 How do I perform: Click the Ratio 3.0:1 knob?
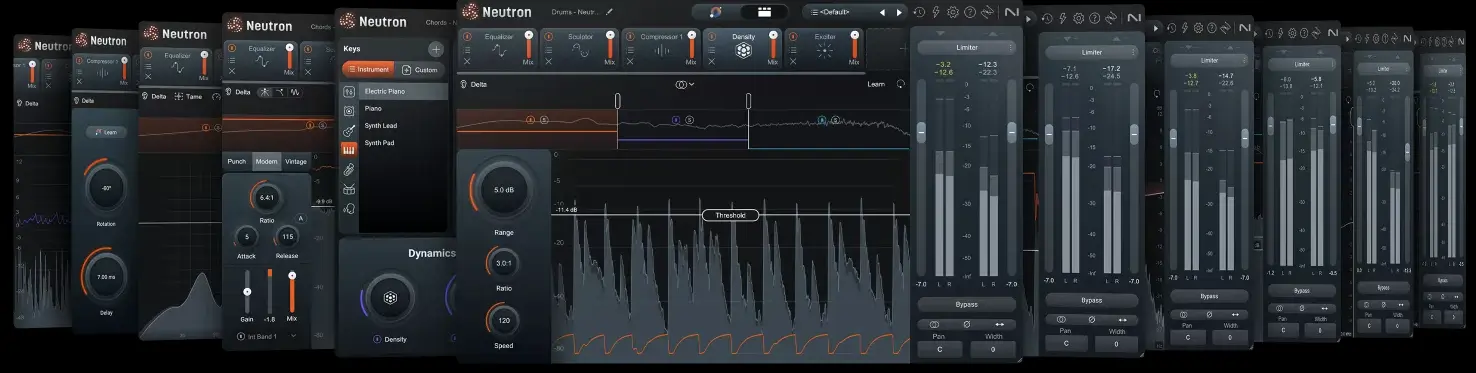click(503, 264)
